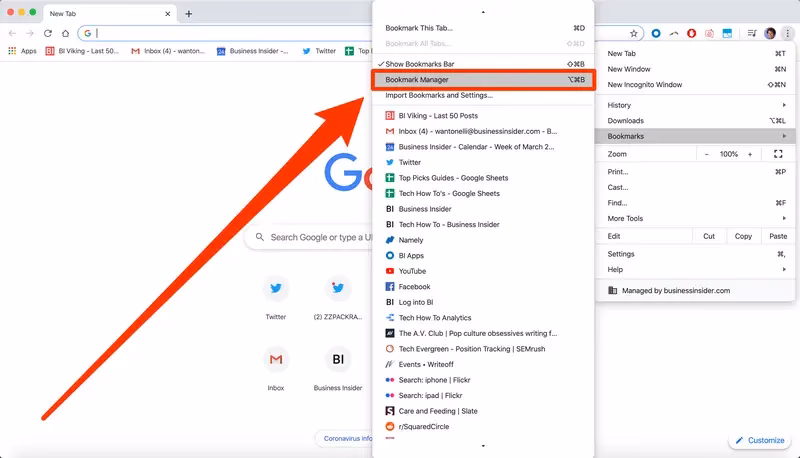The height and width of the screenshot is (458, 800).
Task: Go to the home page icon
Action: (65, 33)
